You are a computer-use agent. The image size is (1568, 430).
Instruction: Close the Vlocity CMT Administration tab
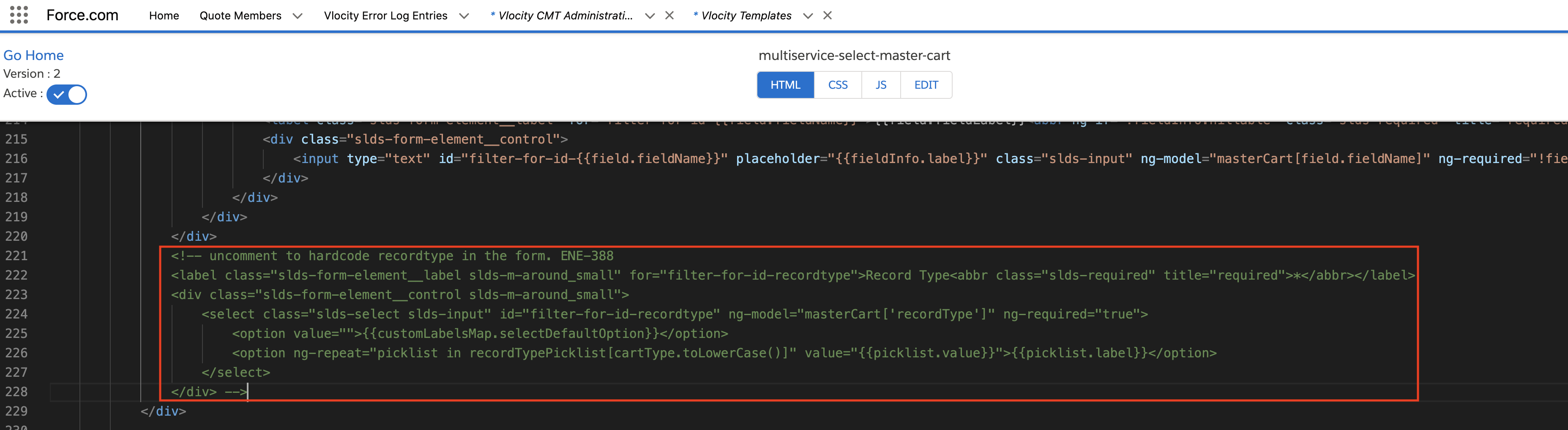point(669,15)
